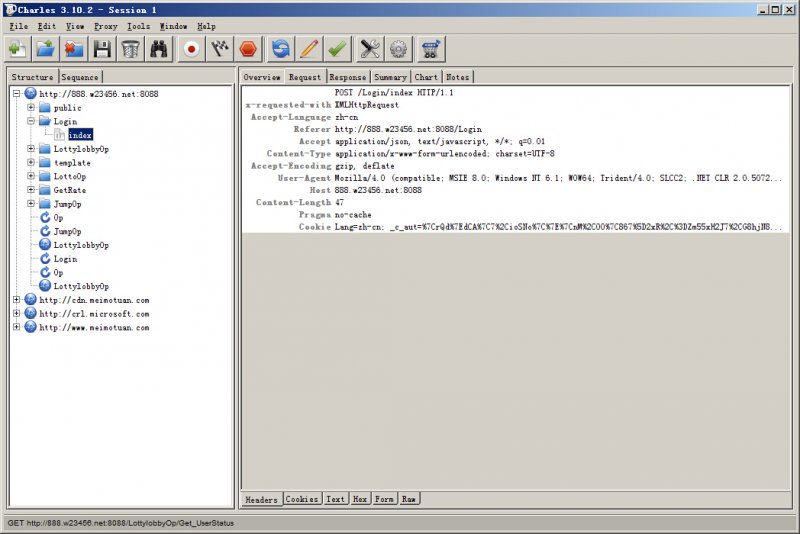The width and height of the screenshot is (800, 534).
Task: Switch to the Summary tab
Action: pyautogui.click(x=390, y=77)
